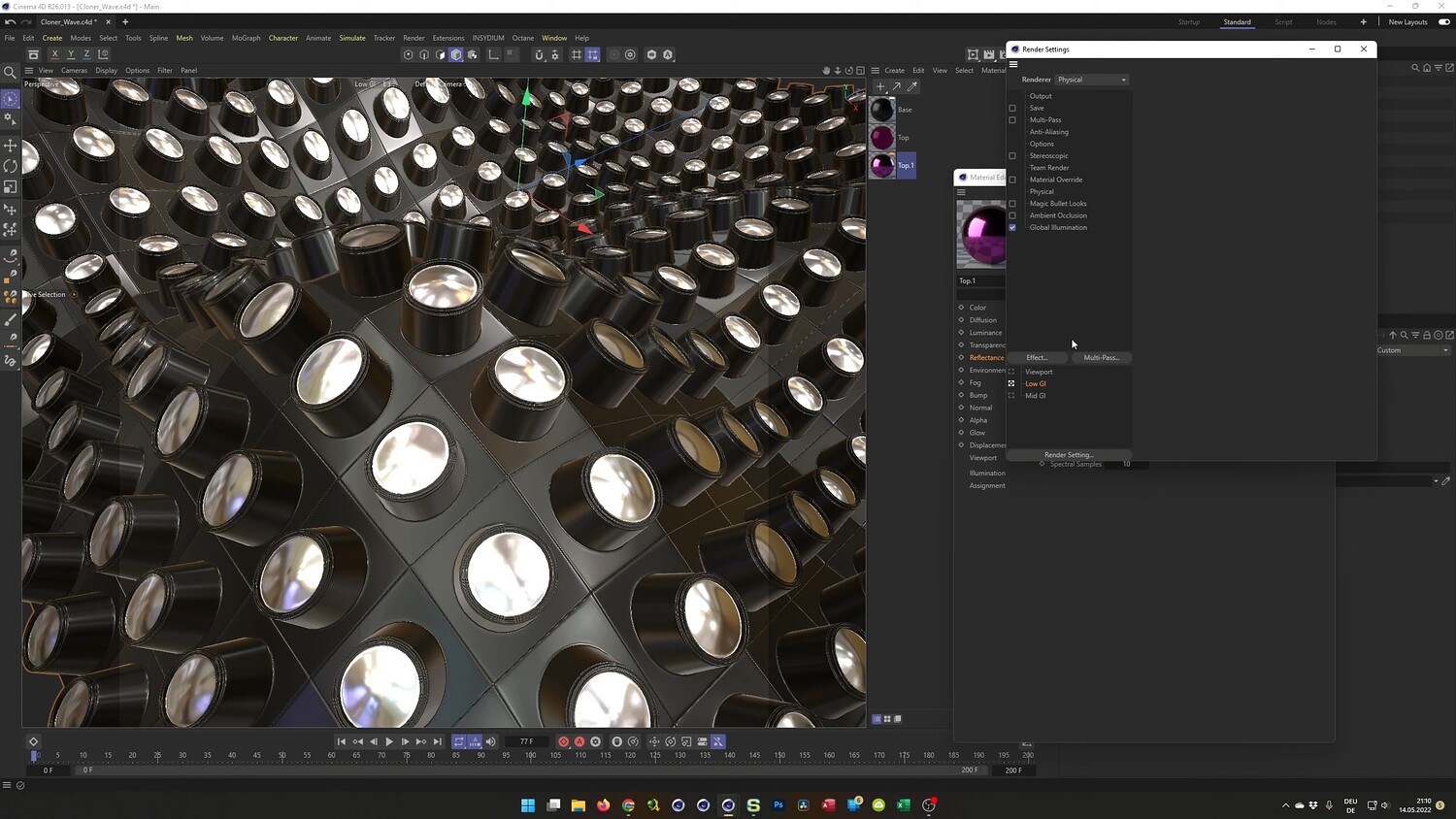Select the Rotate tool in left toolbar
Viewport: 1456px width, 819px height.
11,166
